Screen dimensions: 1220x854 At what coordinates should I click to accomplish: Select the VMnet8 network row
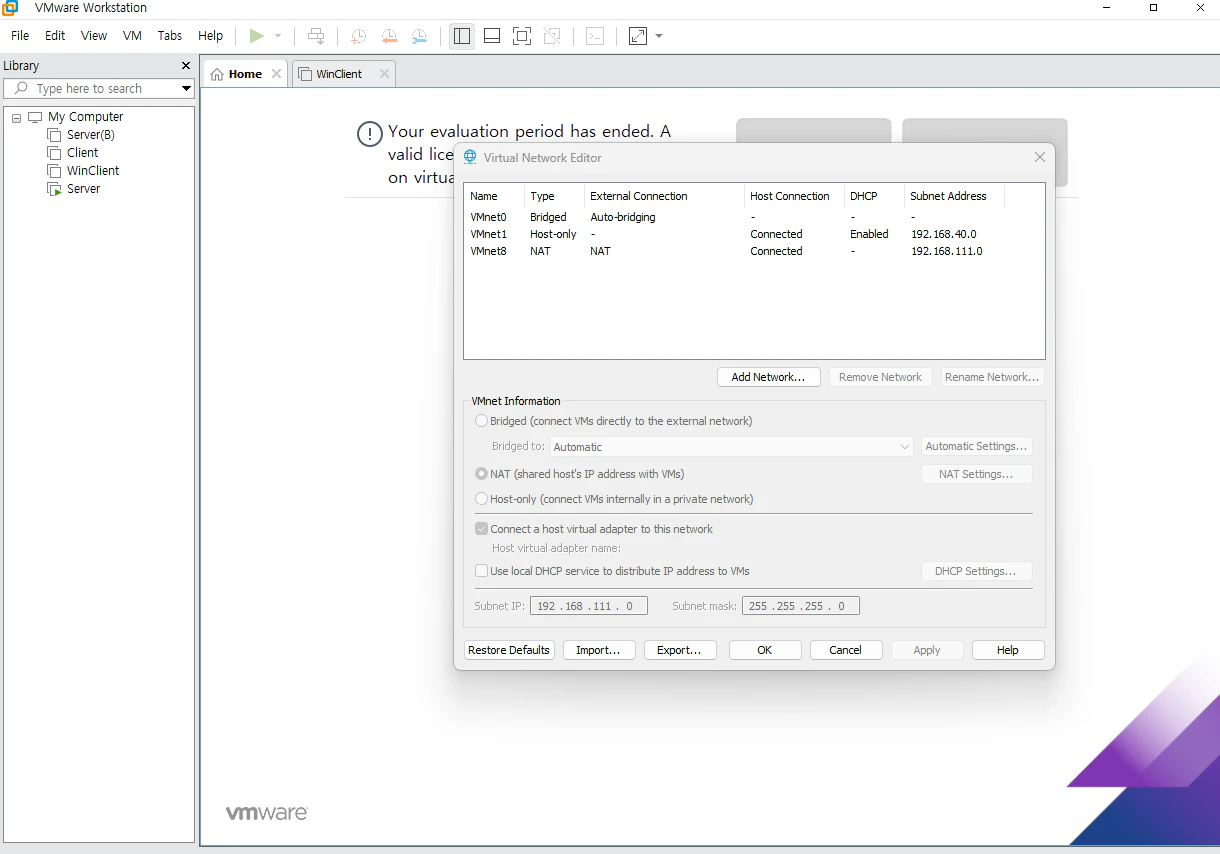[x=754, y=251]
